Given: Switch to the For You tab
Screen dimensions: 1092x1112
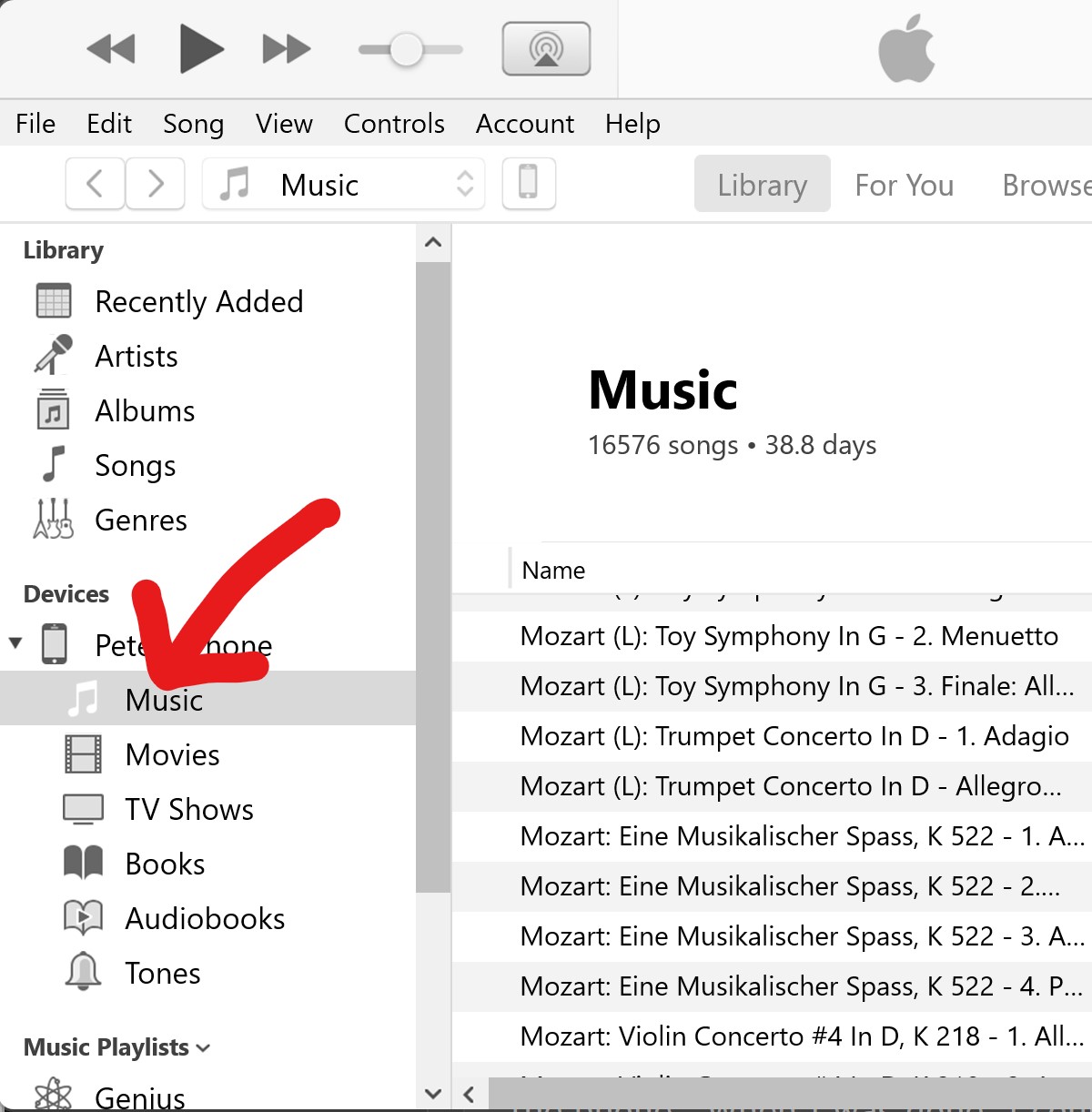Looking at the screenshot, I should click(904, 185).
